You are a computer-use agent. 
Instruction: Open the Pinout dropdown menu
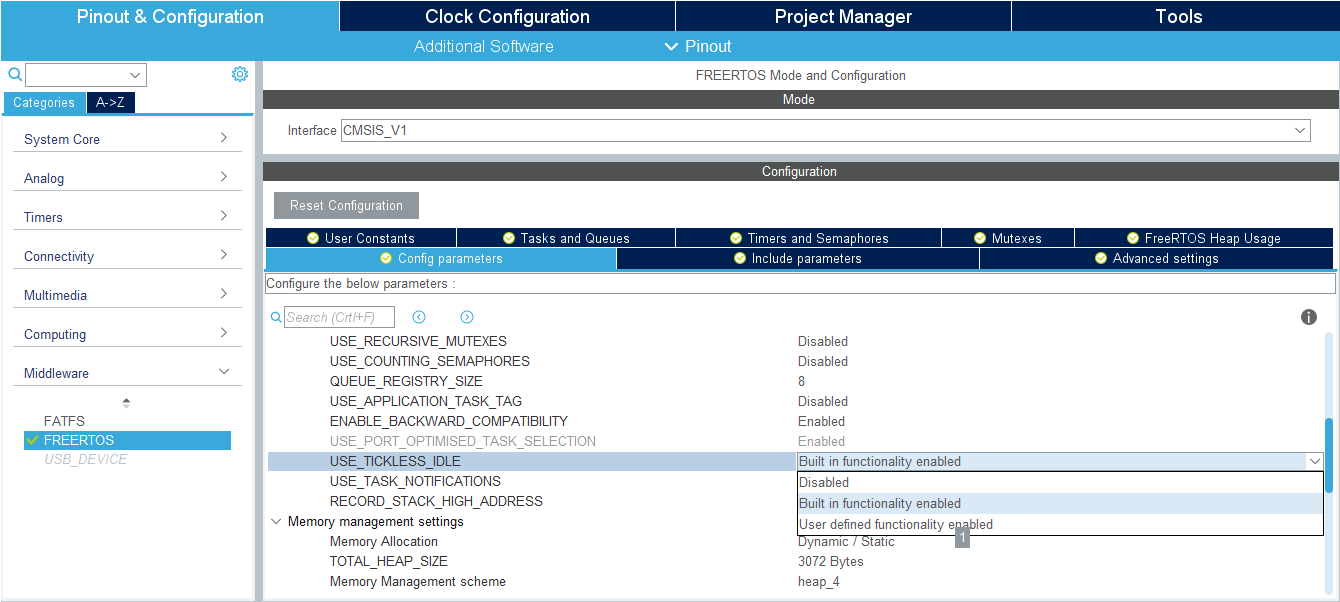[x=698, y=46]
